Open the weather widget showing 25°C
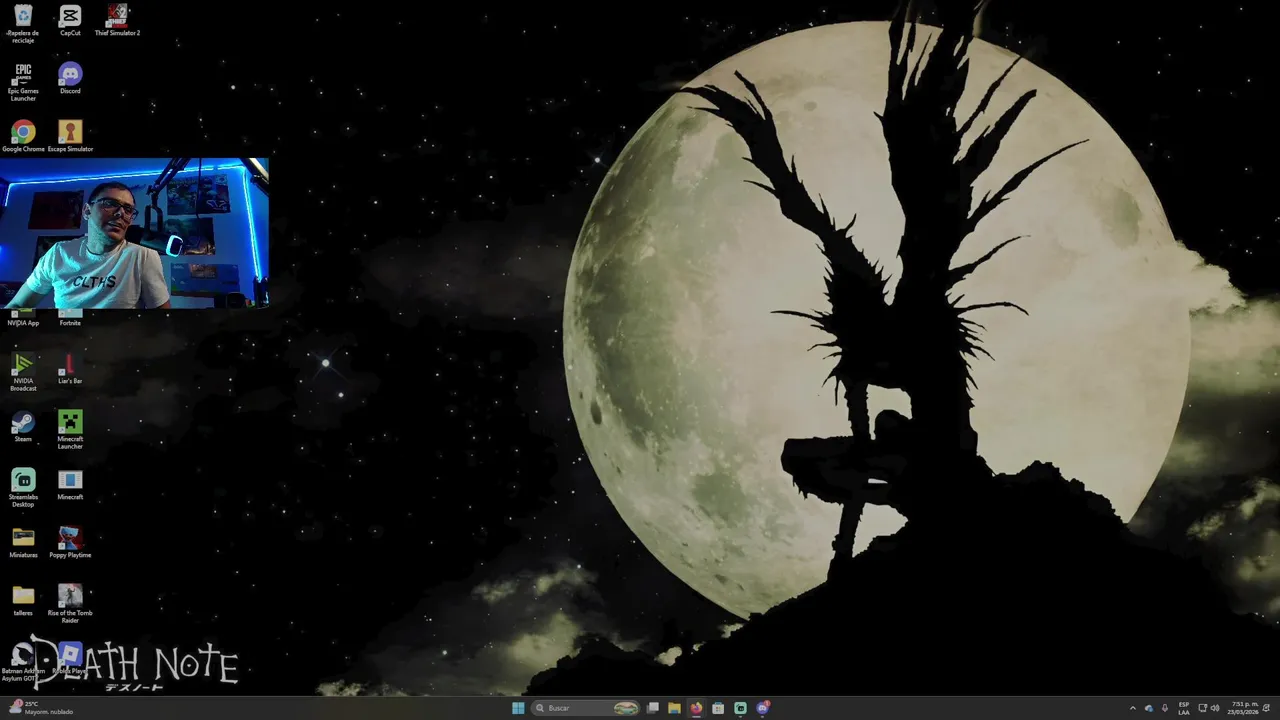 click(x=40, y=708)
